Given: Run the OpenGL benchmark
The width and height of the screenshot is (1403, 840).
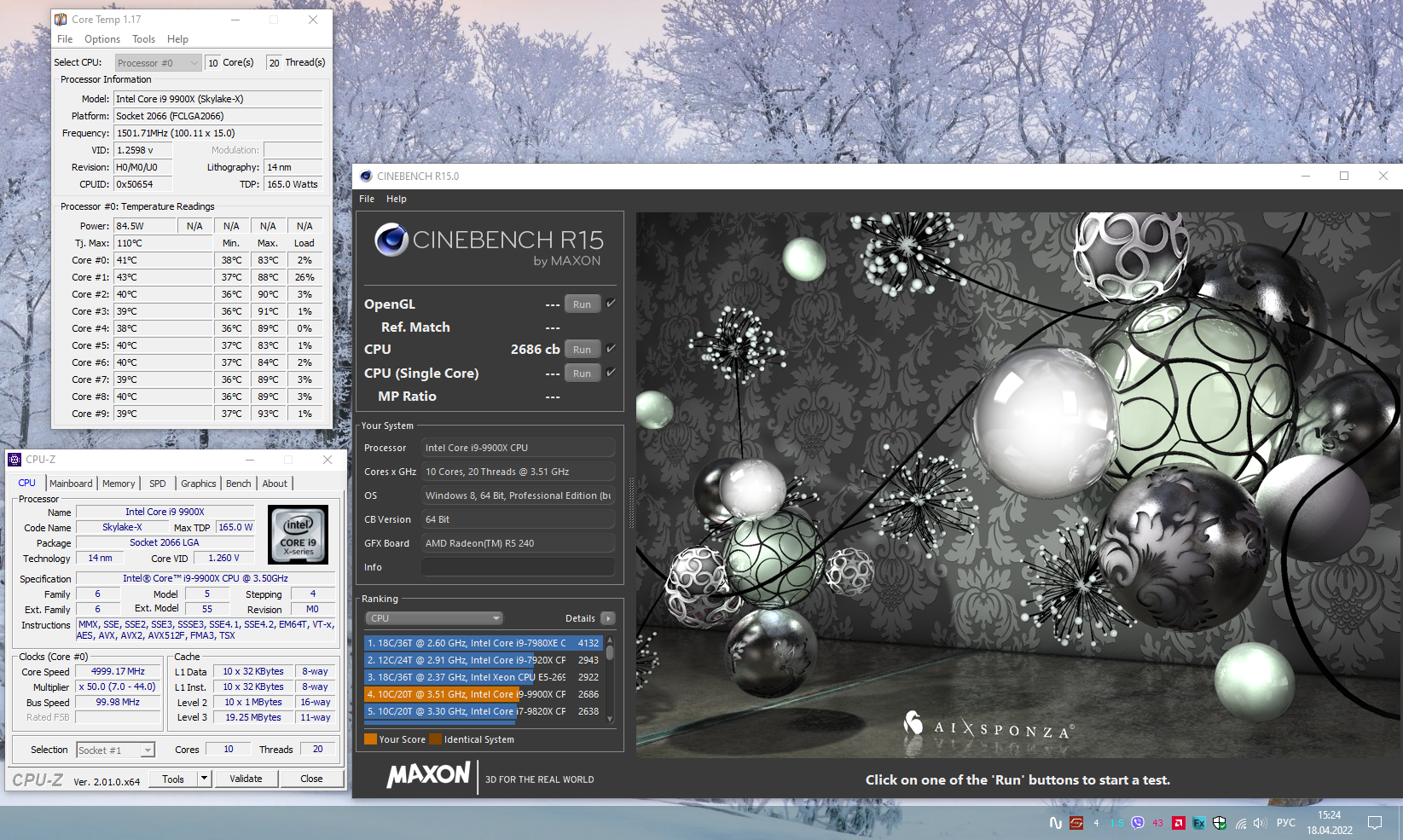Looking at the screenshot, I should [x=583, y=304].
